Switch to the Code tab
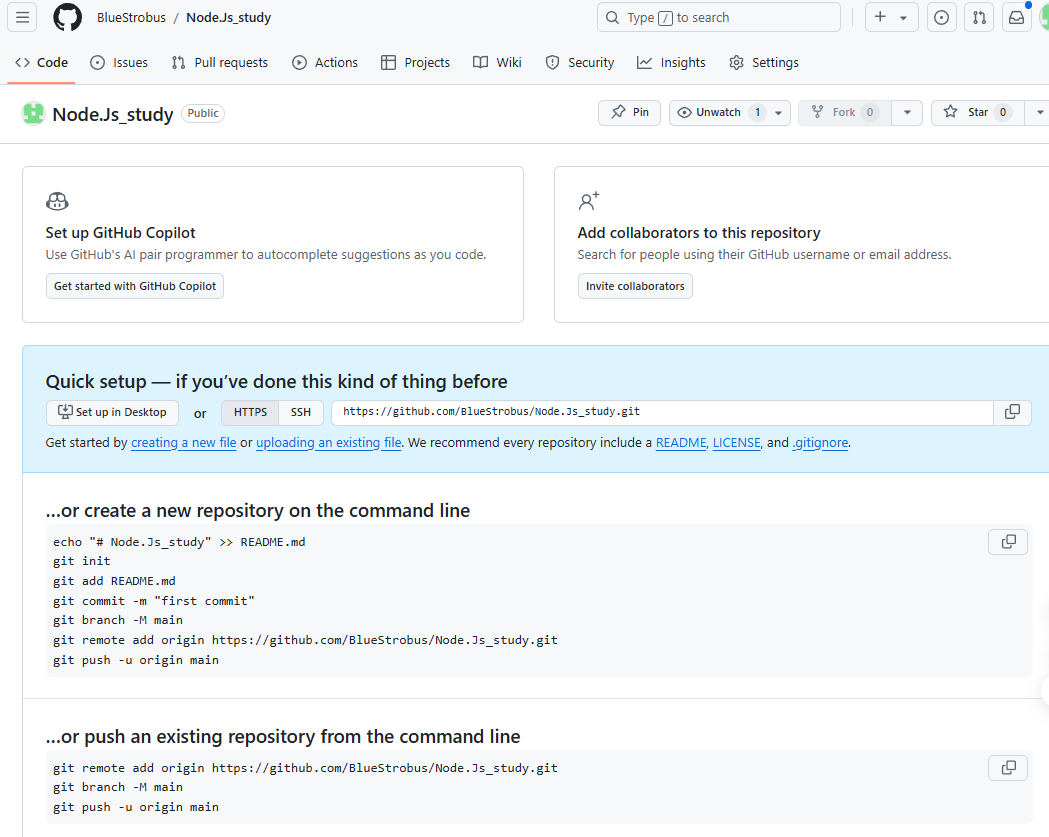The image size is (1049, 837). pos(41,62)
